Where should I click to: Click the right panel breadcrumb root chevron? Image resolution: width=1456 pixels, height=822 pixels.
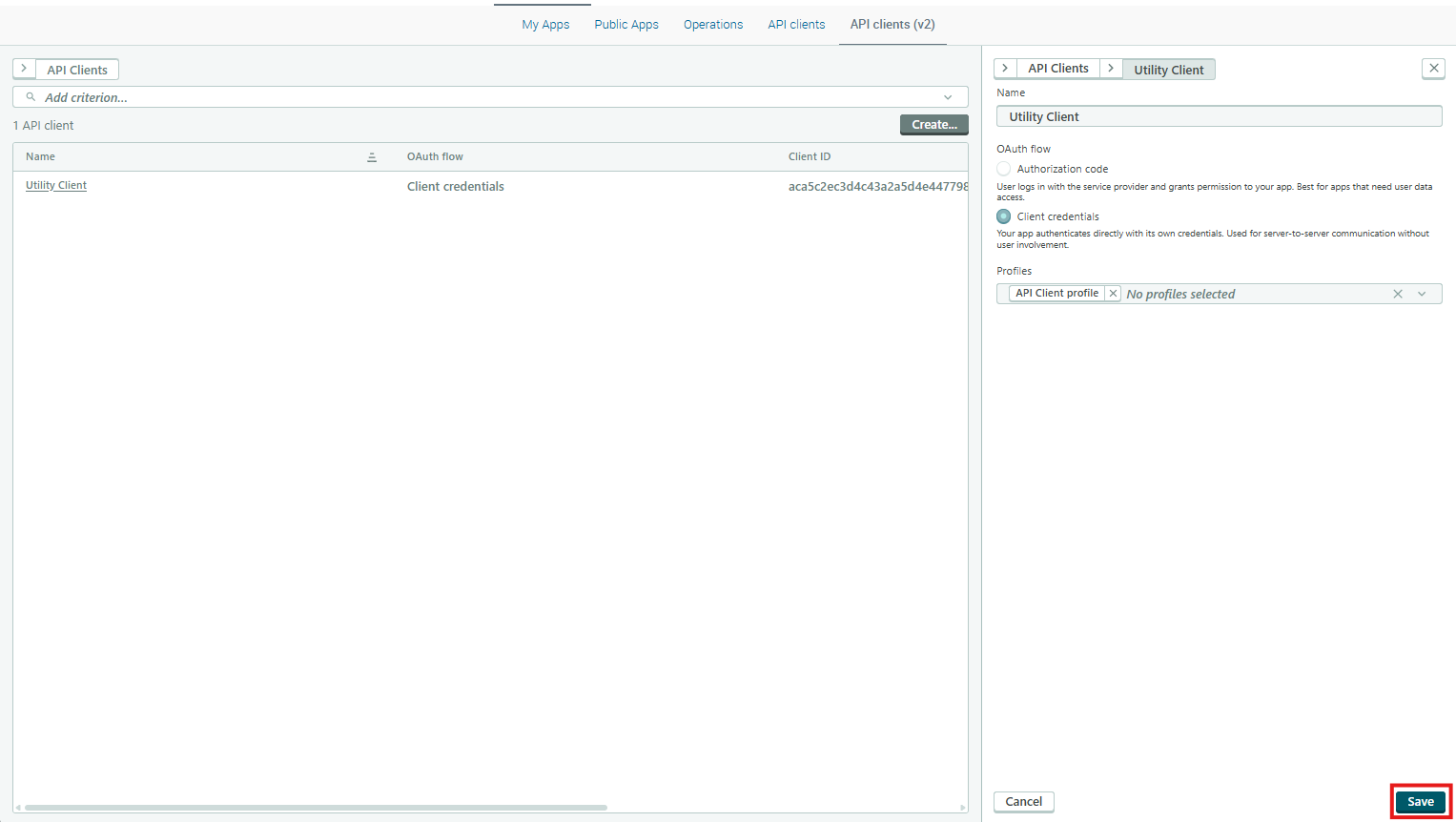coord(1005,69)
